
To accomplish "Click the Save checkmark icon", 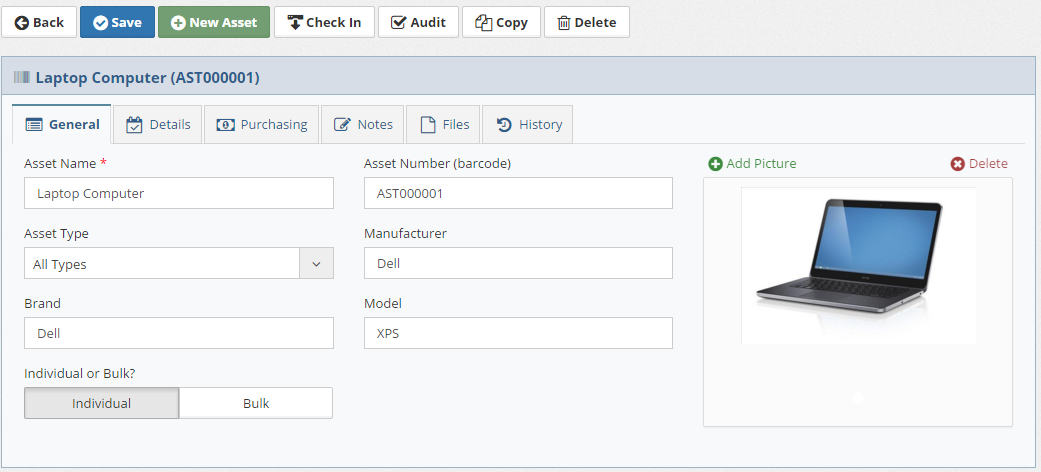I will coord(100,23).
